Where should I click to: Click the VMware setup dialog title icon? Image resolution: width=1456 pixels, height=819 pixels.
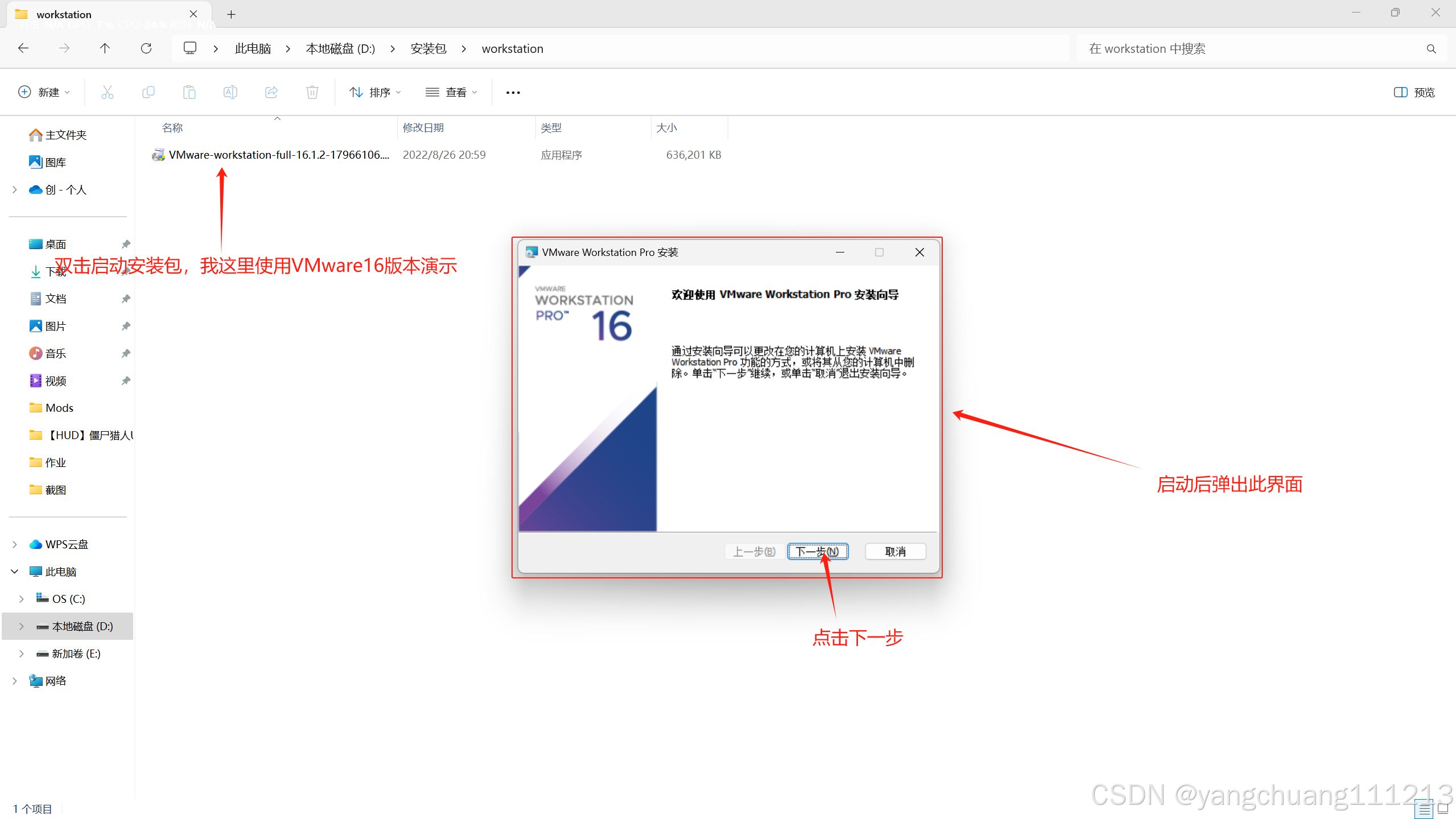tap(532, 252)
